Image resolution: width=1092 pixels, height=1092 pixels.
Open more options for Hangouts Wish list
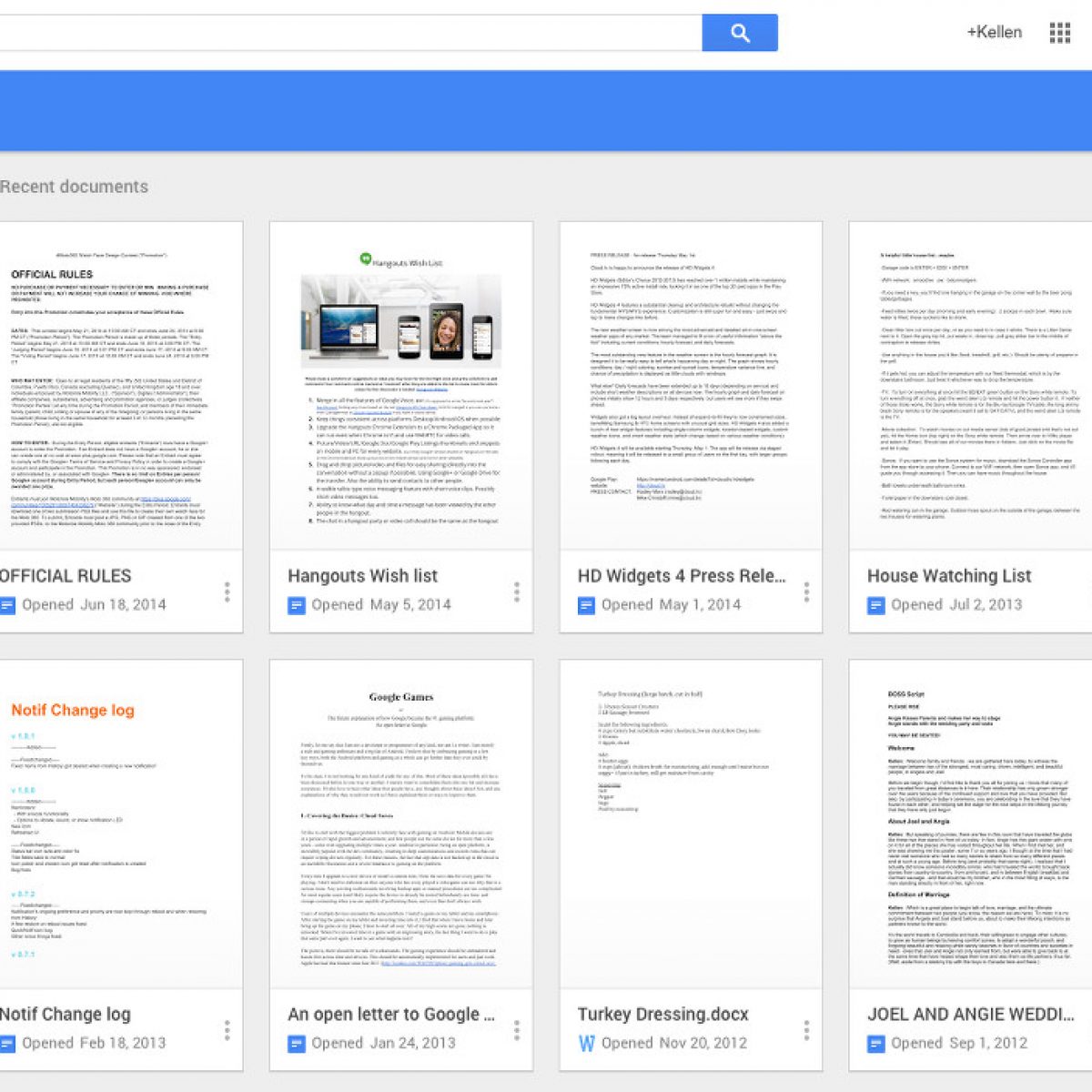517,592
